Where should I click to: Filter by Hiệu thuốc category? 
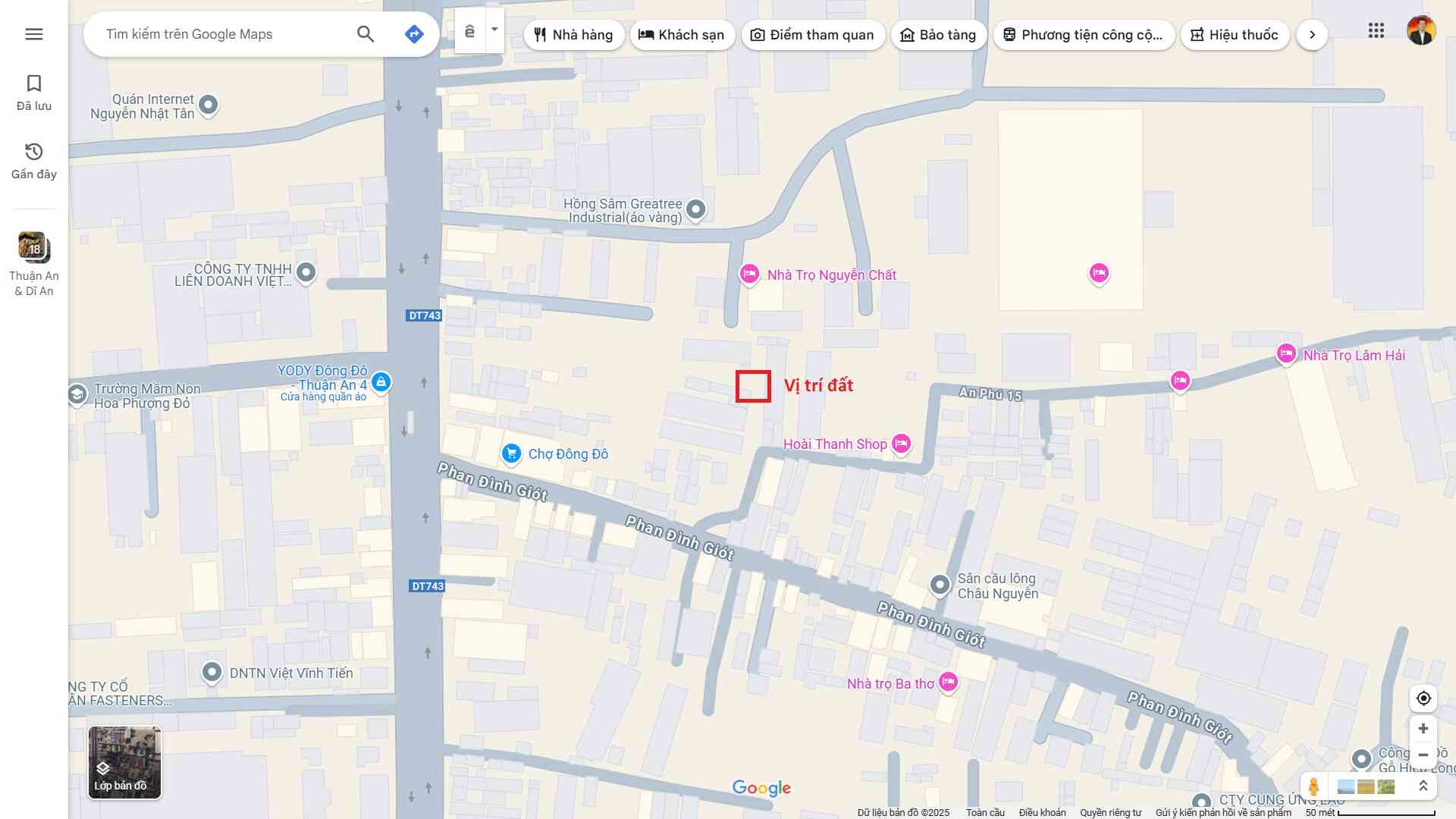1235,35
